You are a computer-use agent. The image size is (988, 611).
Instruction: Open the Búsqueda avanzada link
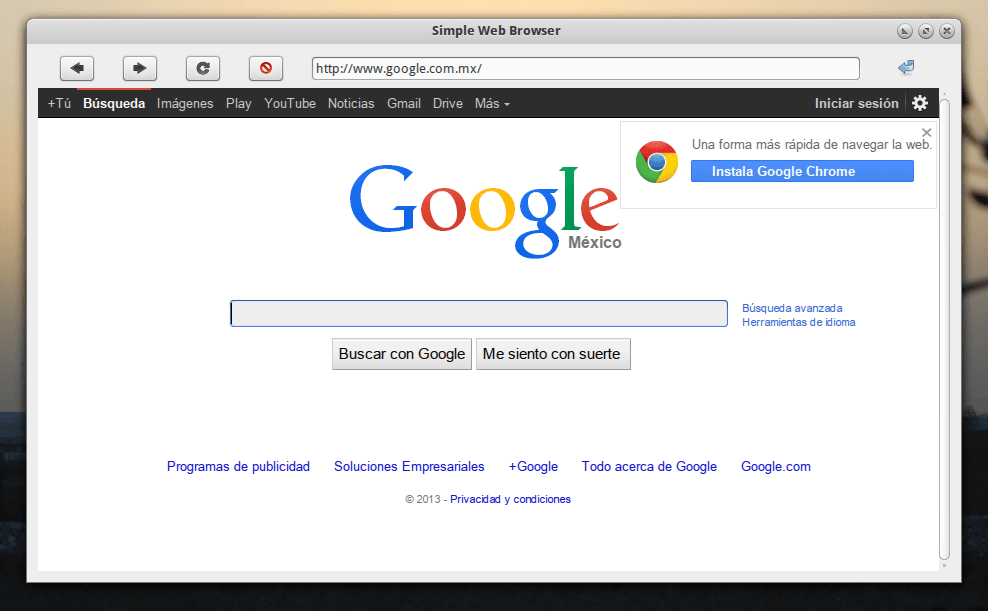pos(792,308)
